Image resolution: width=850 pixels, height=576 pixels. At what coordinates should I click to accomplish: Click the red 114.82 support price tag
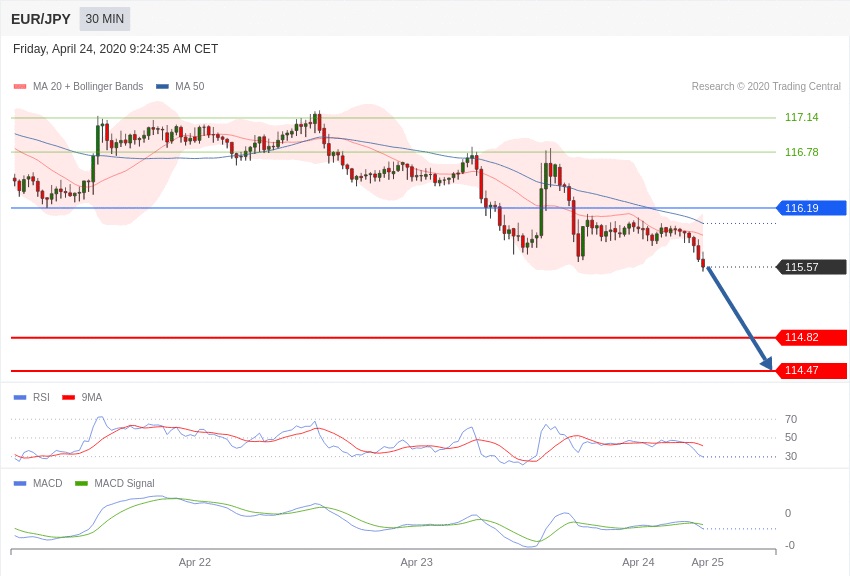812,337
